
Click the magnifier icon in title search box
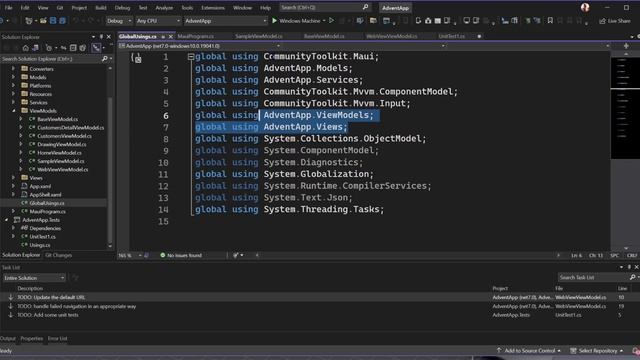tap(365, 7)
